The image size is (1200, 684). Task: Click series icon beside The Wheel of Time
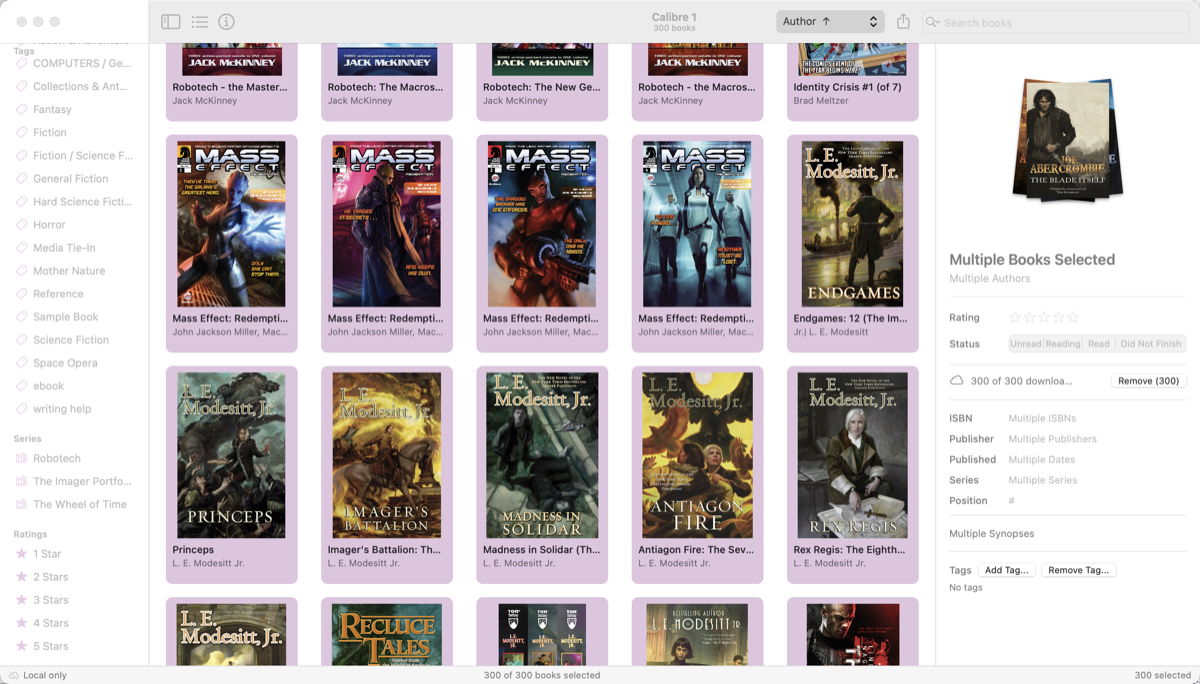coord(22,504)
